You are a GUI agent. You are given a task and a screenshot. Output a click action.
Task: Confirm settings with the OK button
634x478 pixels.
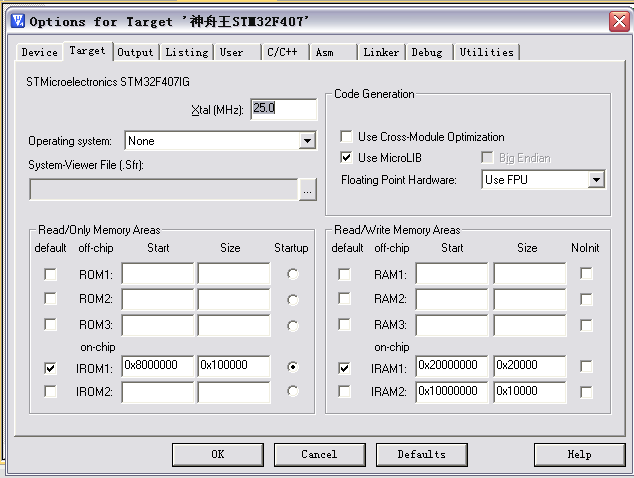[x=218, y=455]
